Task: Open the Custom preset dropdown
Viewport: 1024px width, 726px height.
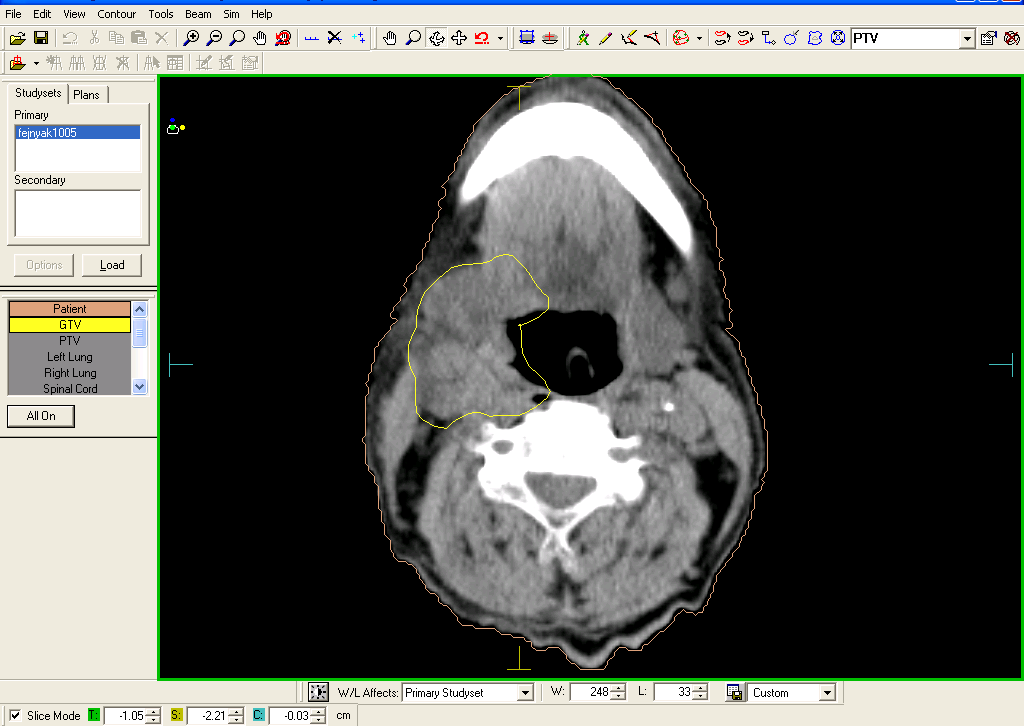Action: (x=827, y=693)
